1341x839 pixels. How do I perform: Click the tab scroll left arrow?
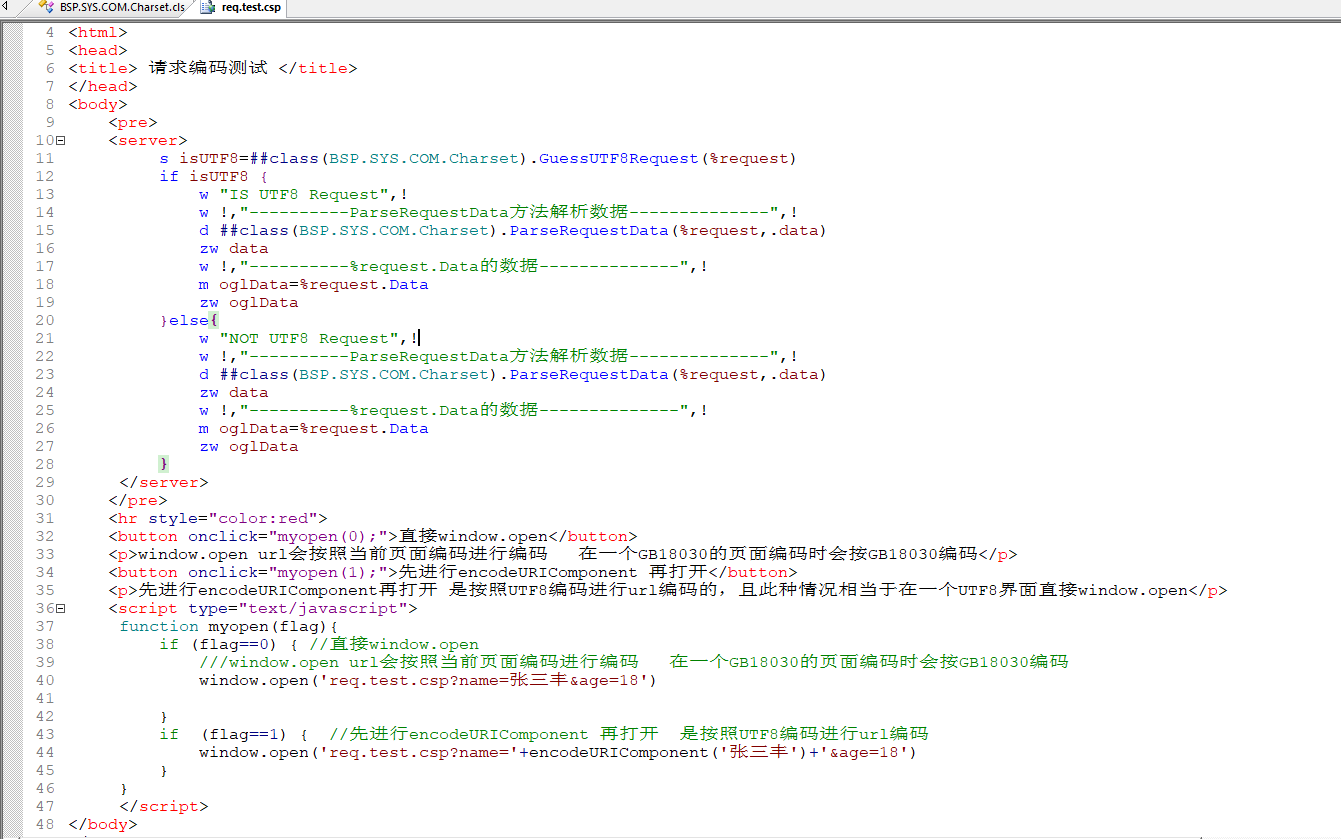click(x=6, y=7)
